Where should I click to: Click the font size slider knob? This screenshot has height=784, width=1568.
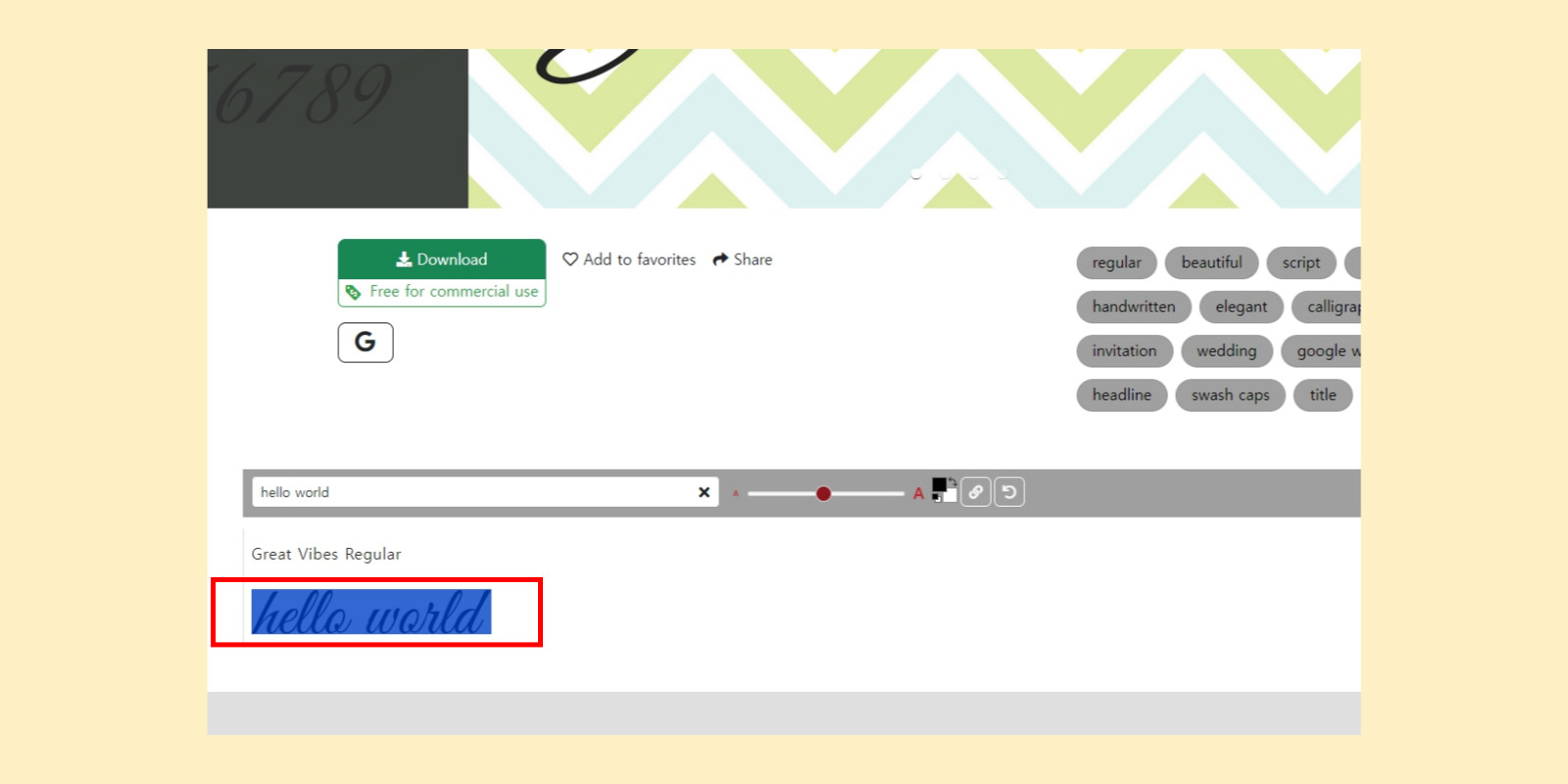823,493
